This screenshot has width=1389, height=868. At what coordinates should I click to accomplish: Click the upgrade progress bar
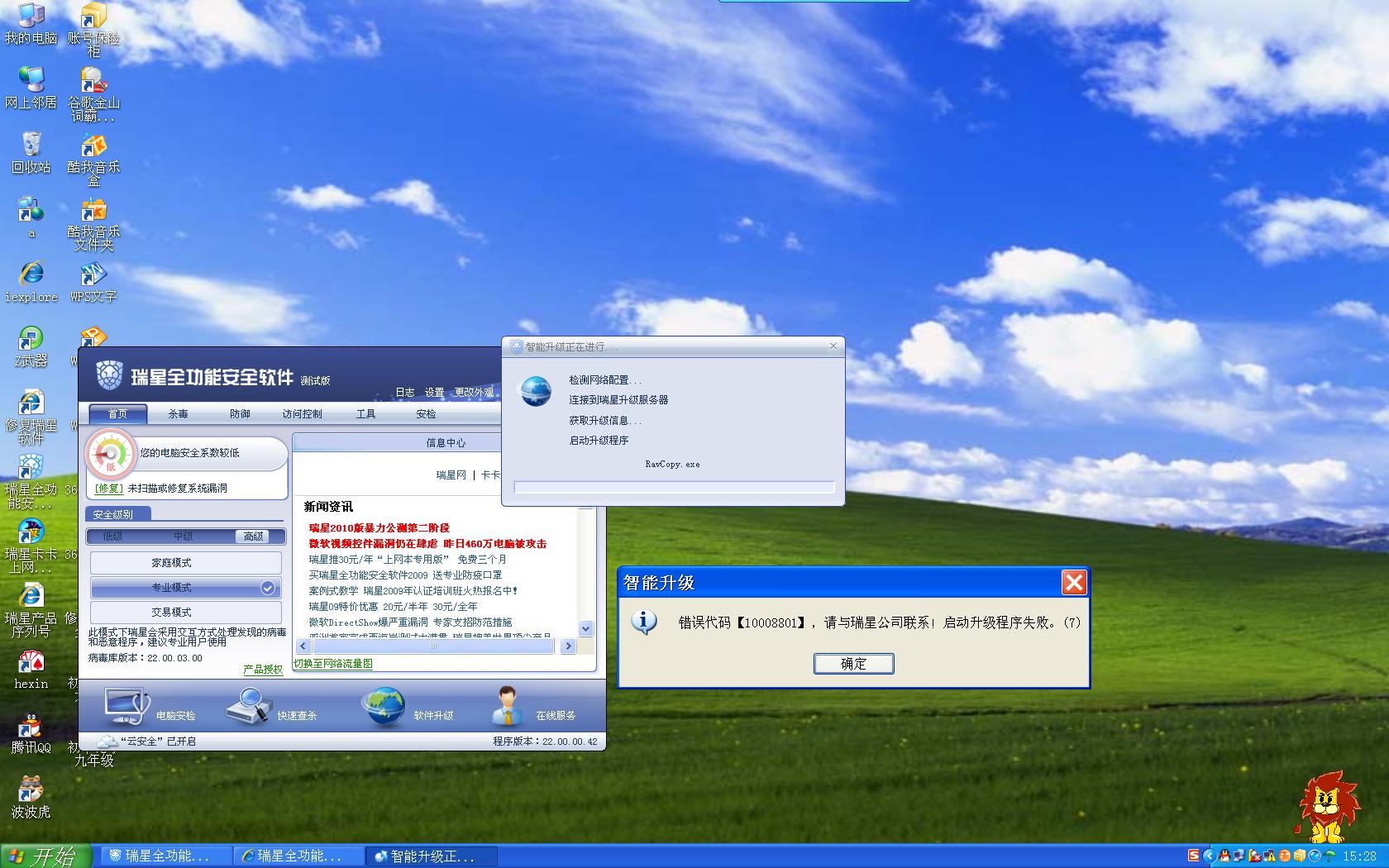pyautogui.click(x=674, y=487)
